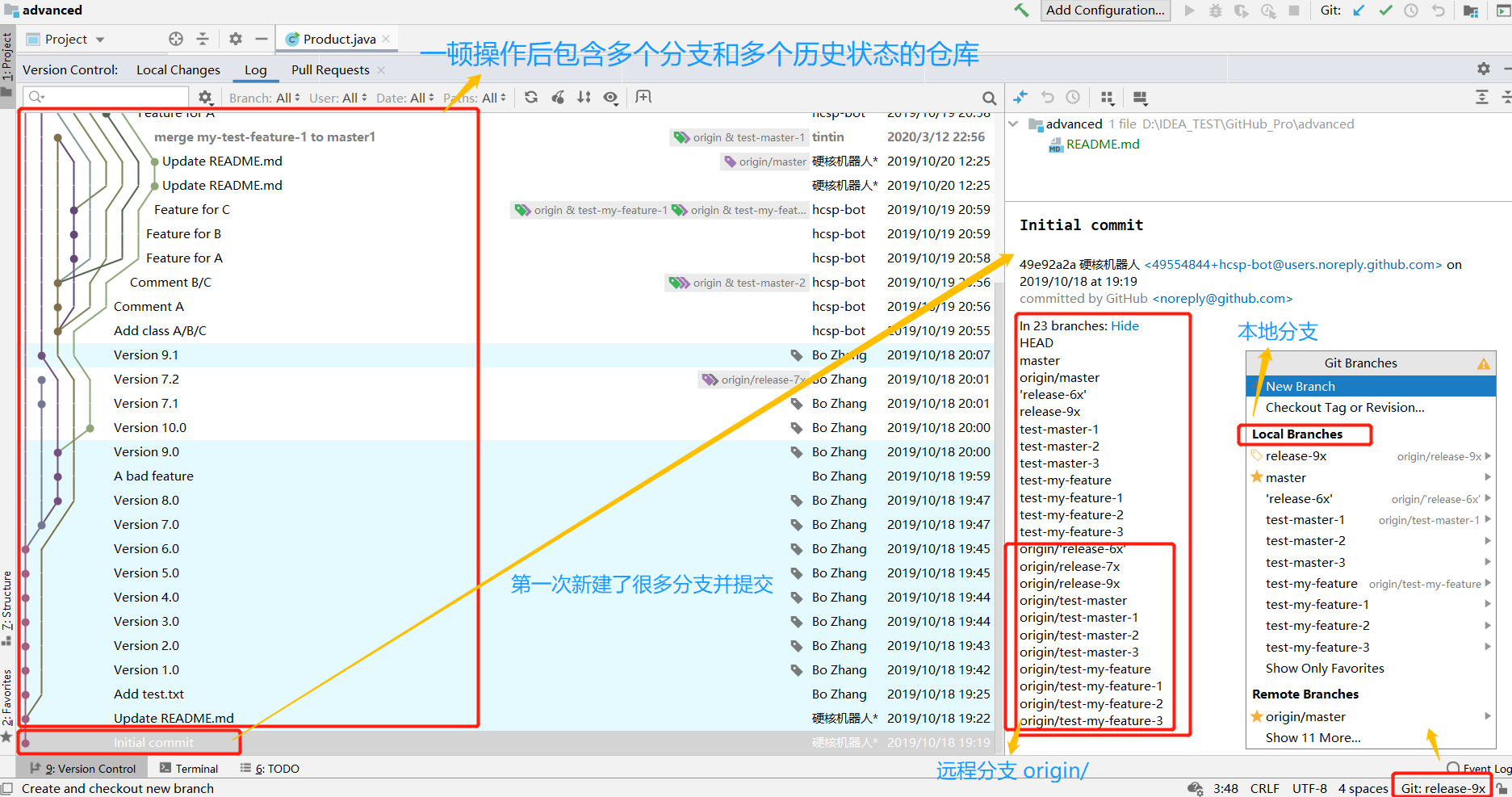Select the 'Version 9.1' commit row
1512x797 pixels.
[507, 355]
